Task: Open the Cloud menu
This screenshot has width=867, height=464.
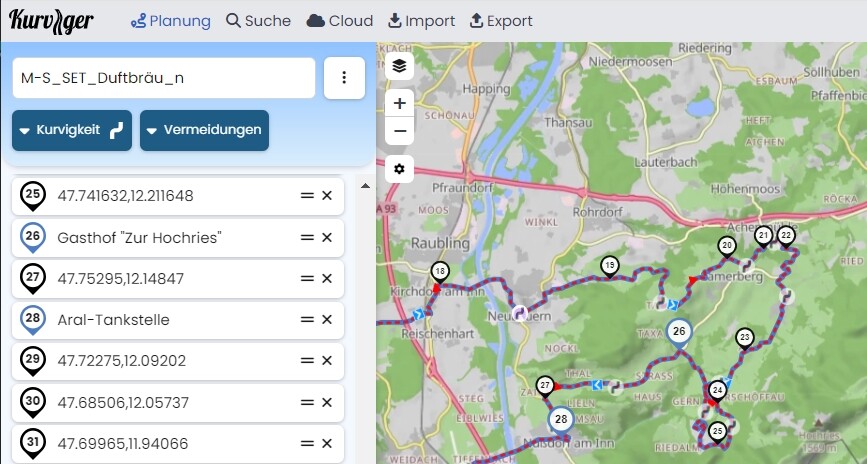Action: (x=340, y=21)
